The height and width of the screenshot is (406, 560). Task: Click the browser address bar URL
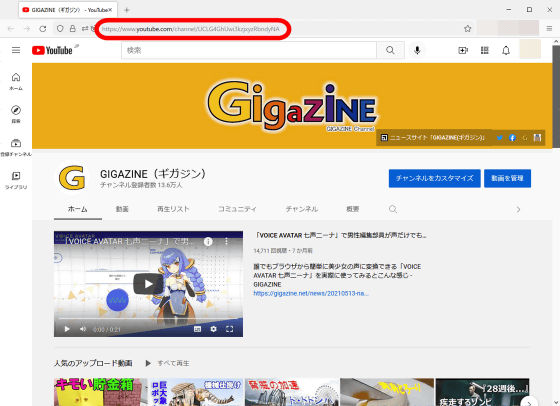pos(190,29)
